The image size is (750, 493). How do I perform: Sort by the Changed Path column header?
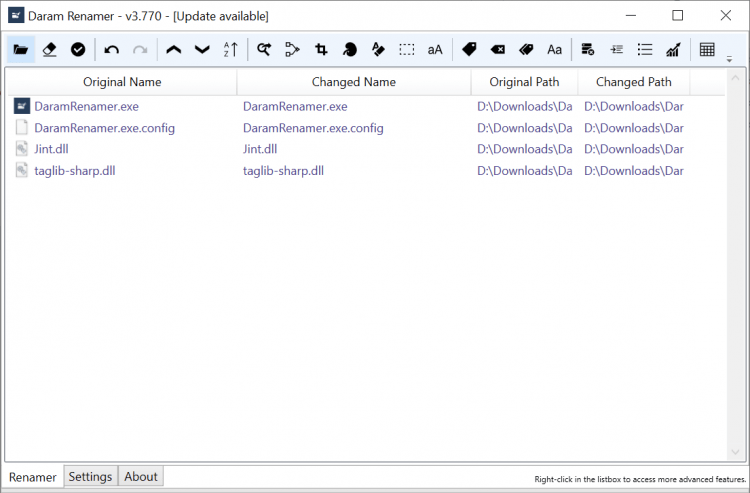(x=634, y=82)
